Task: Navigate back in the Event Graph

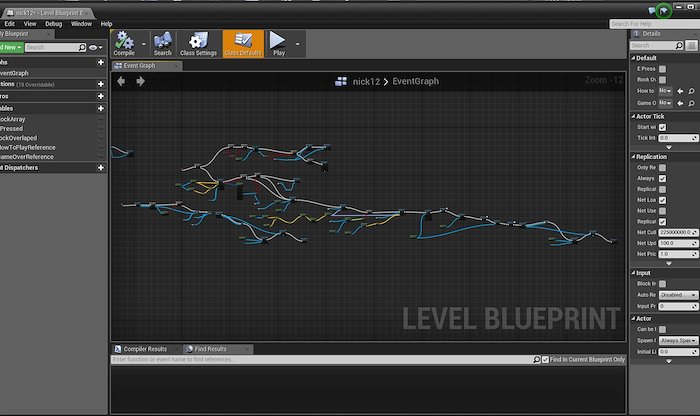Action: pos(121,81)
